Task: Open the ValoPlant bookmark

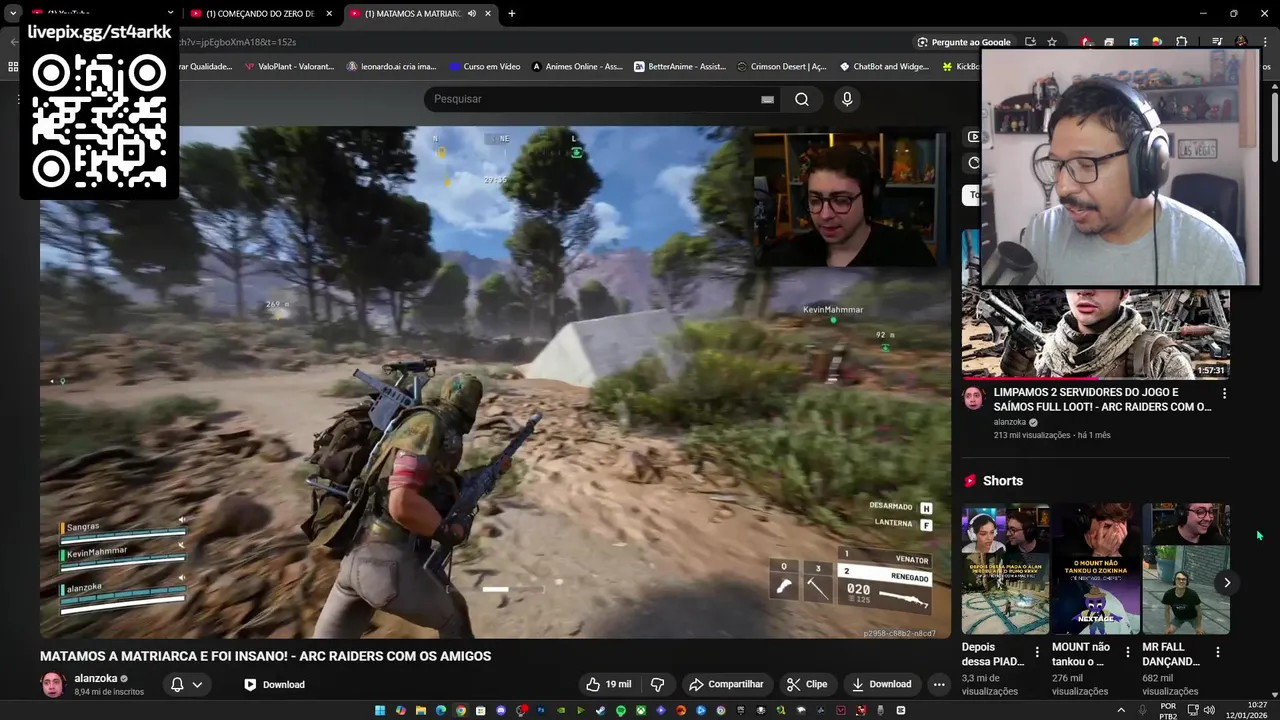Action: coord(289,67)
